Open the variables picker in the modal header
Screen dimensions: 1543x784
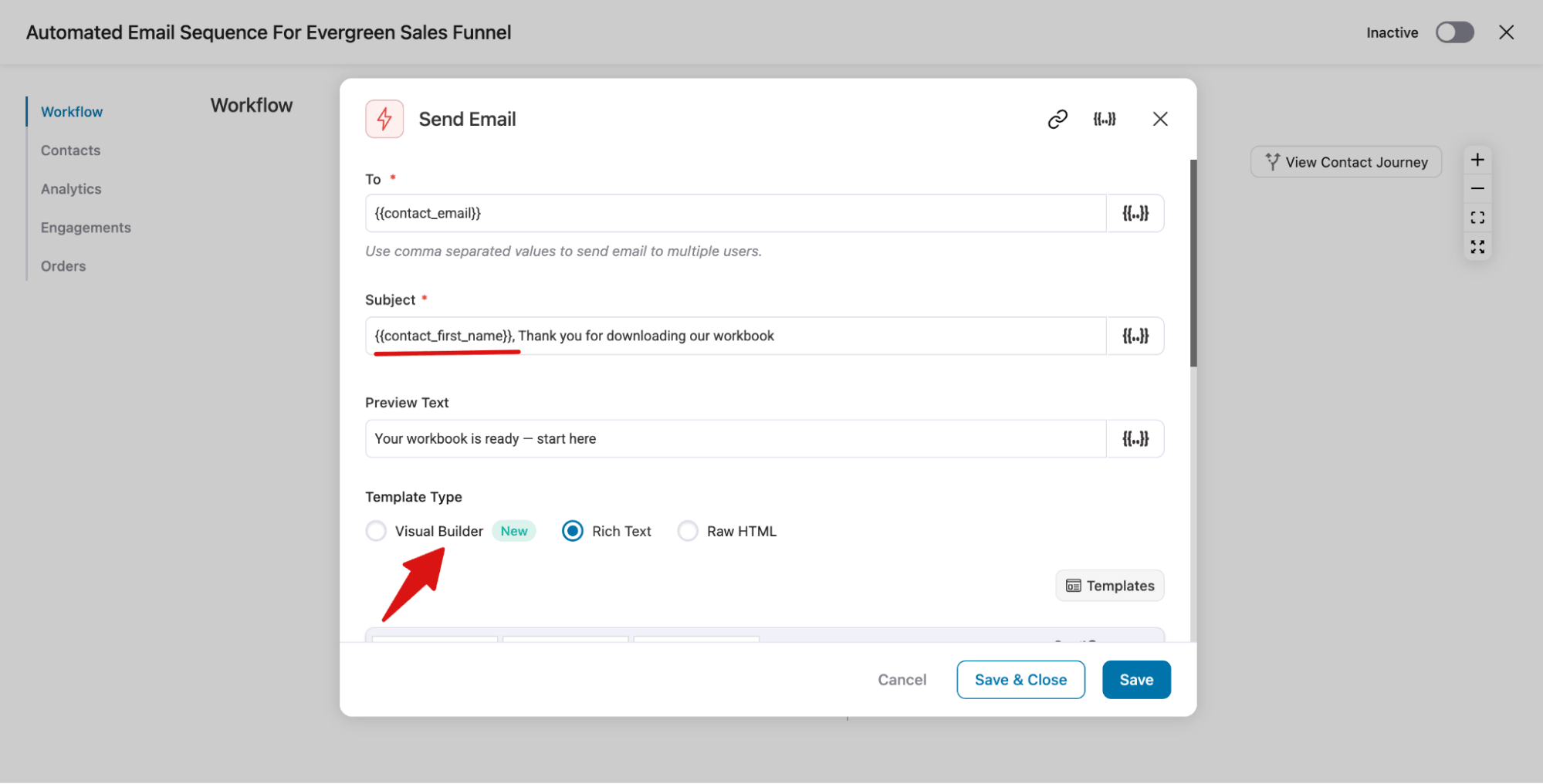(1105, 119)
